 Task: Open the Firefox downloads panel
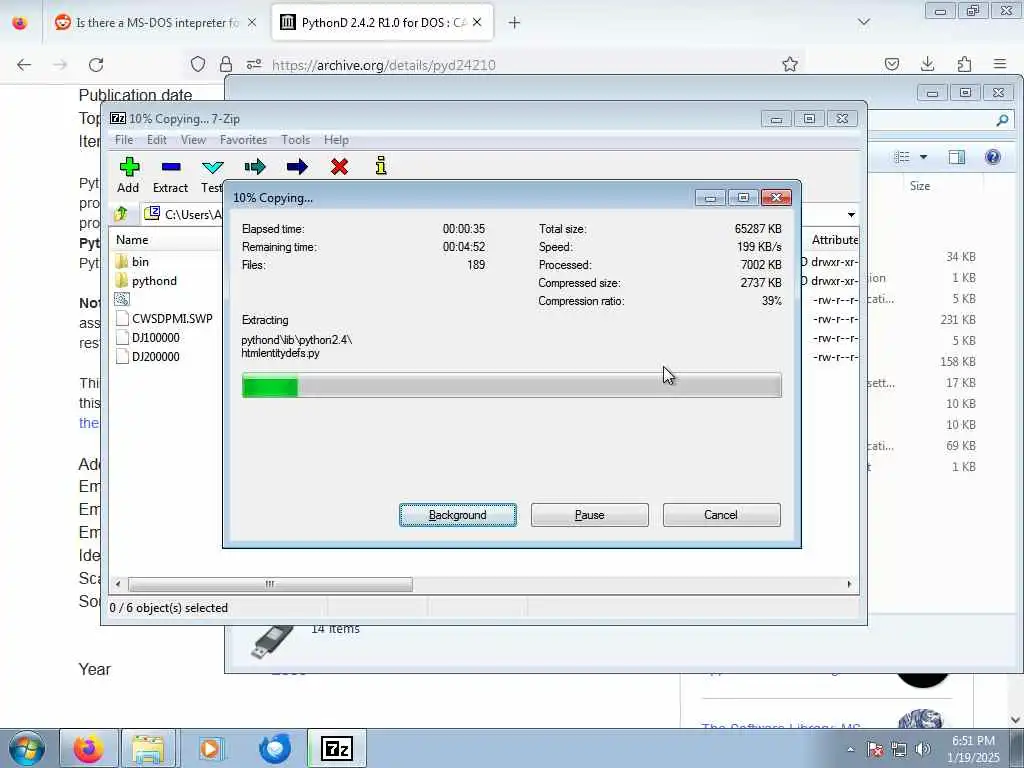[927, 64]
